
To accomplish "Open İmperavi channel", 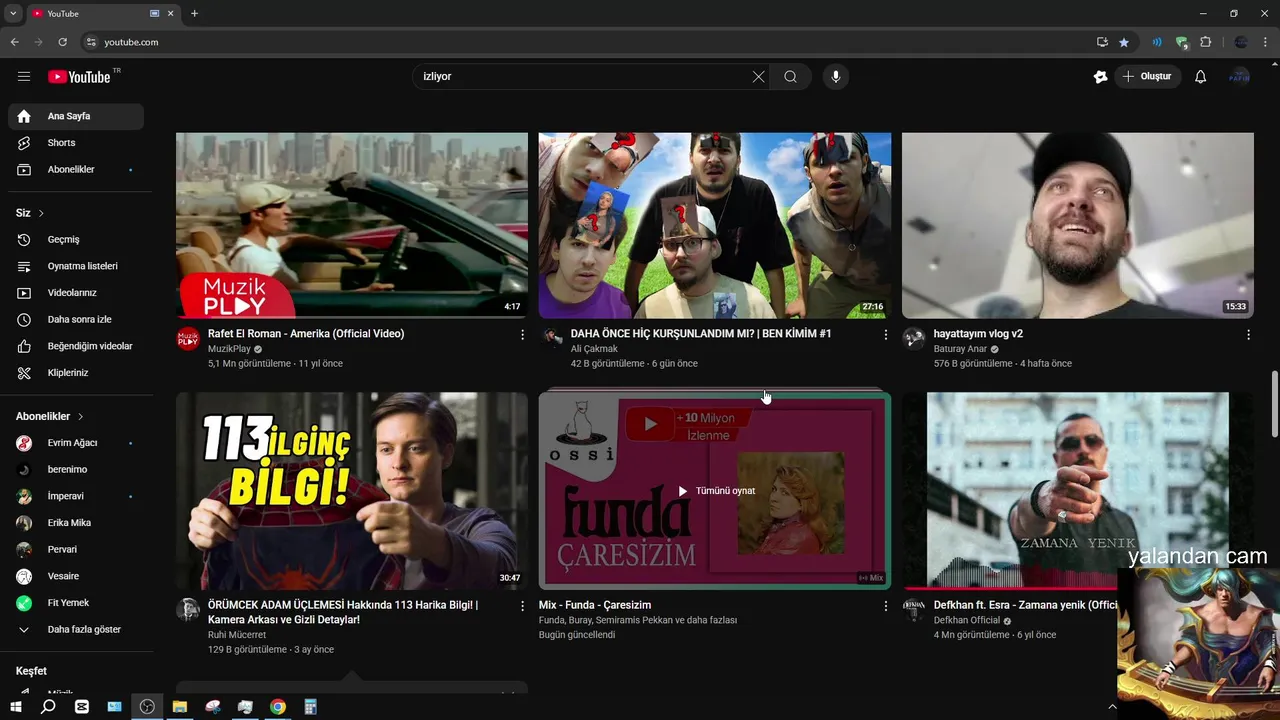I will click(x=76, y=496).
